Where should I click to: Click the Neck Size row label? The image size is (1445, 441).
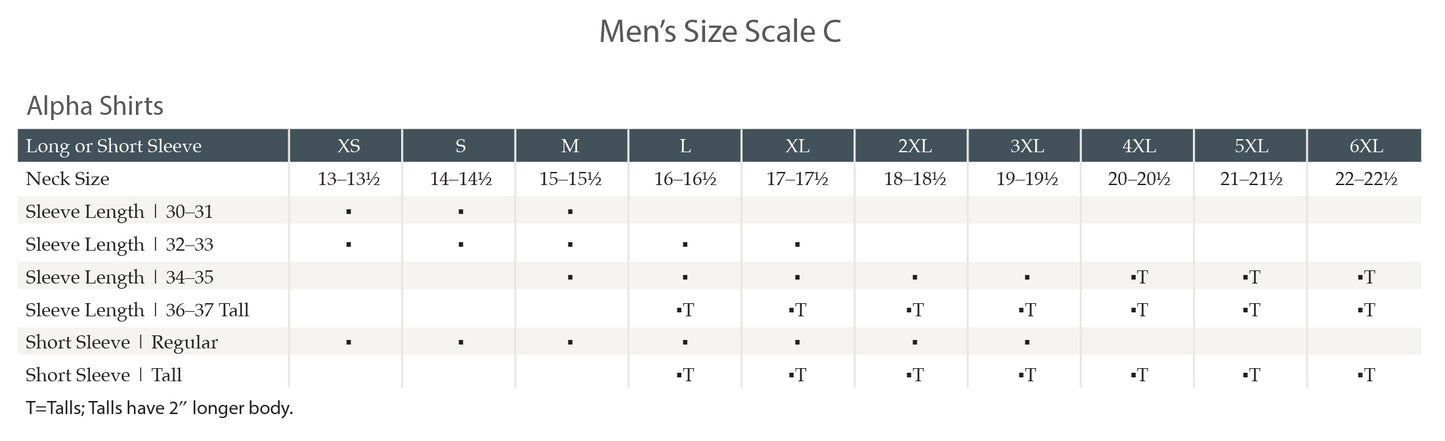[x=68, y=179]
